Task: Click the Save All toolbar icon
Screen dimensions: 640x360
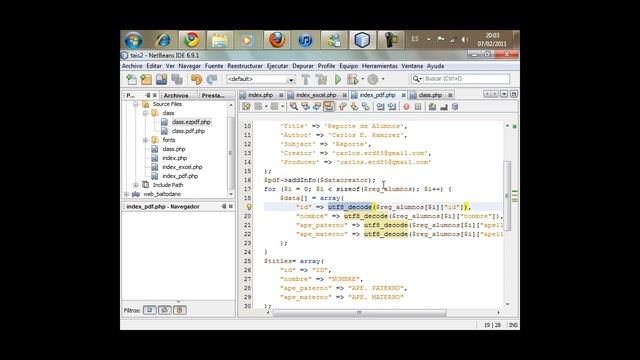Action: (177, 79)
